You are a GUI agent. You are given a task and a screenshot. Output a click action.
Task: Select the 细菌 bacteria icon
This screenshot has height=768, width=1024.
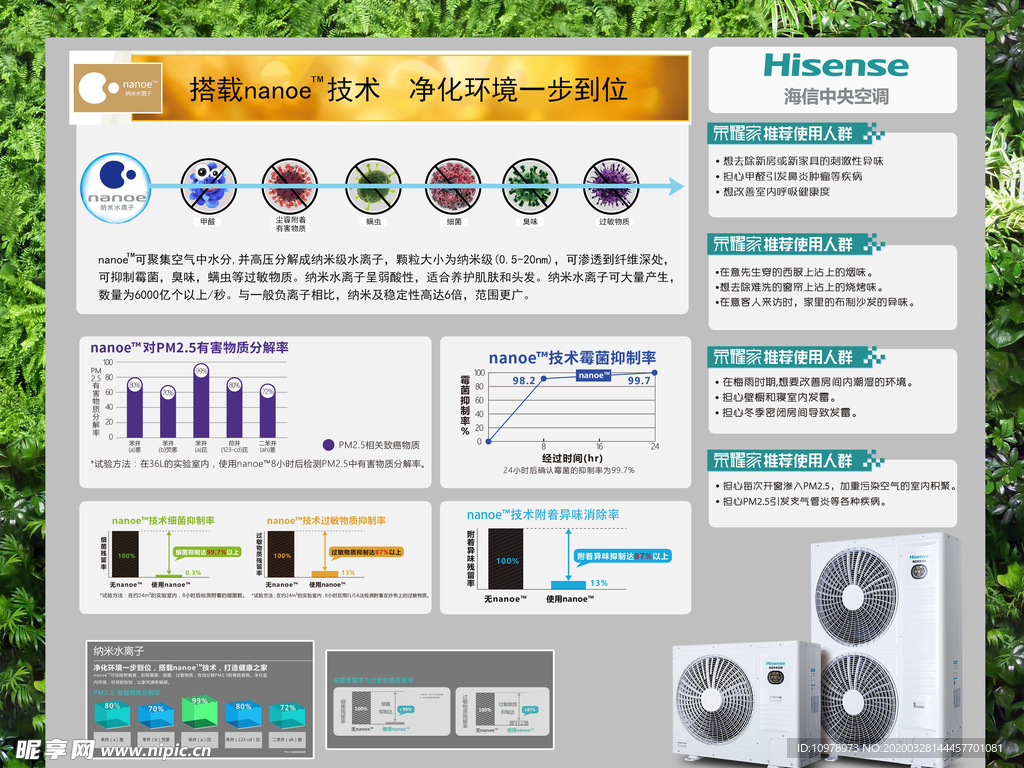click(x=451, y=185)
